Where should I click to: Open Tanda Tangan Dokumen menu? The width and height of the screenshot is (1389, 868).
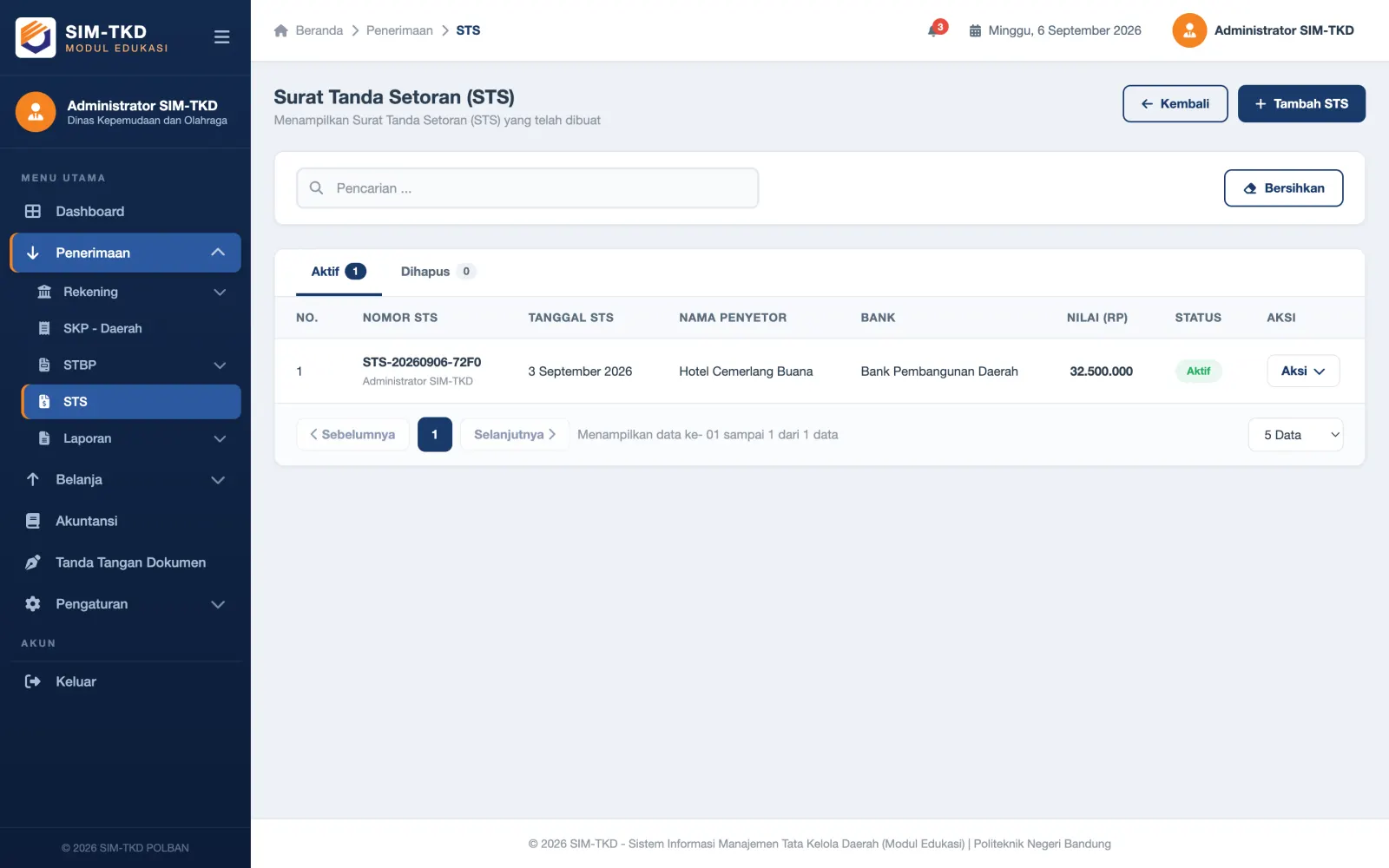(x=126, y=562)
